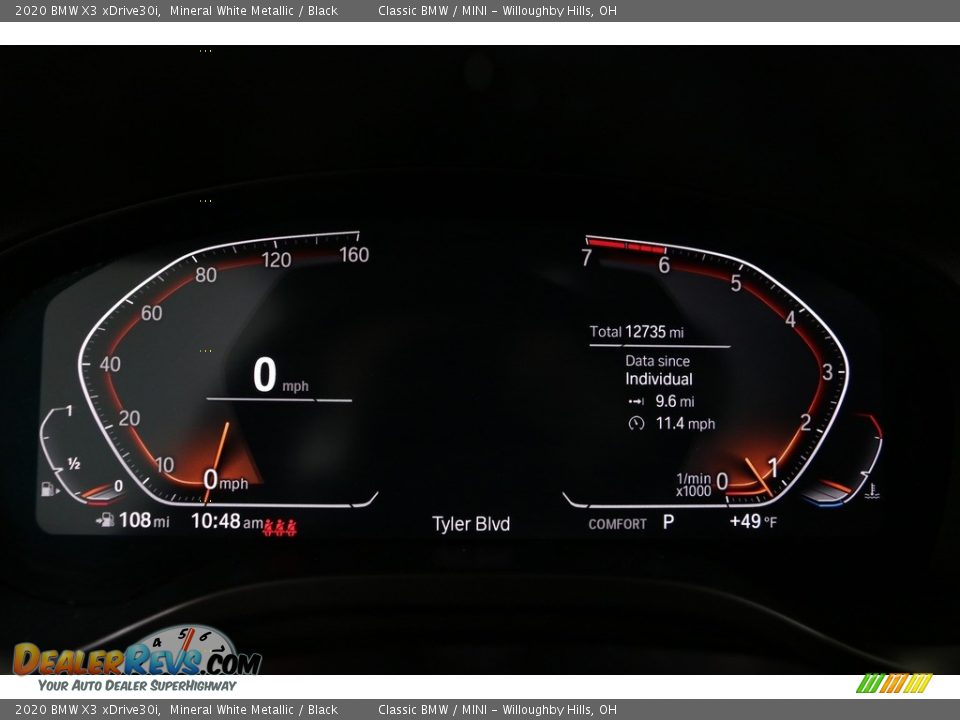Image resolution: width=960 pixels, height=720 pixels.
Task: Select the COMFORT drive mode label
Action: tap(617, 524)
